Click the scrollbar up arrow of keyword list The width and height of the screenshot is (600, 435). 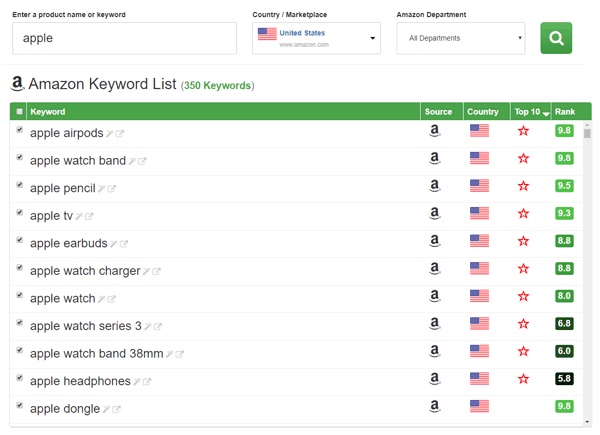pos(587,125)
